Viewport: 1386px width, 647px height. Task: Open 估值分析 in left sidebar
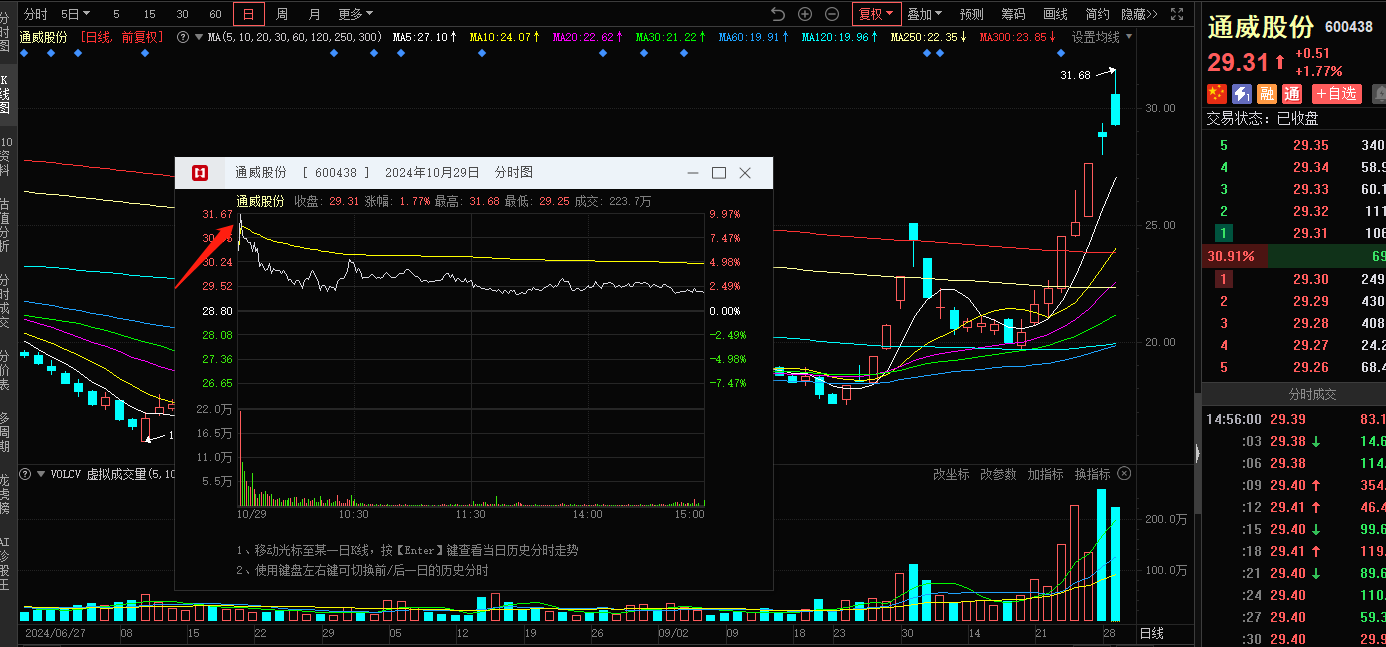[x=5, y=225]
